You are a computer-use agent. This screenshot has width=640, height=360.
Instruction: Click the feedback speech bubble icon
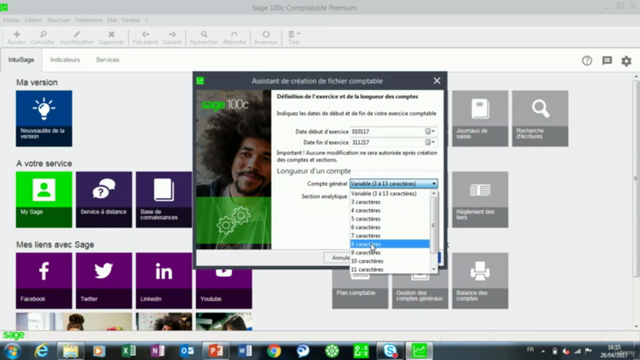(607, 61)
